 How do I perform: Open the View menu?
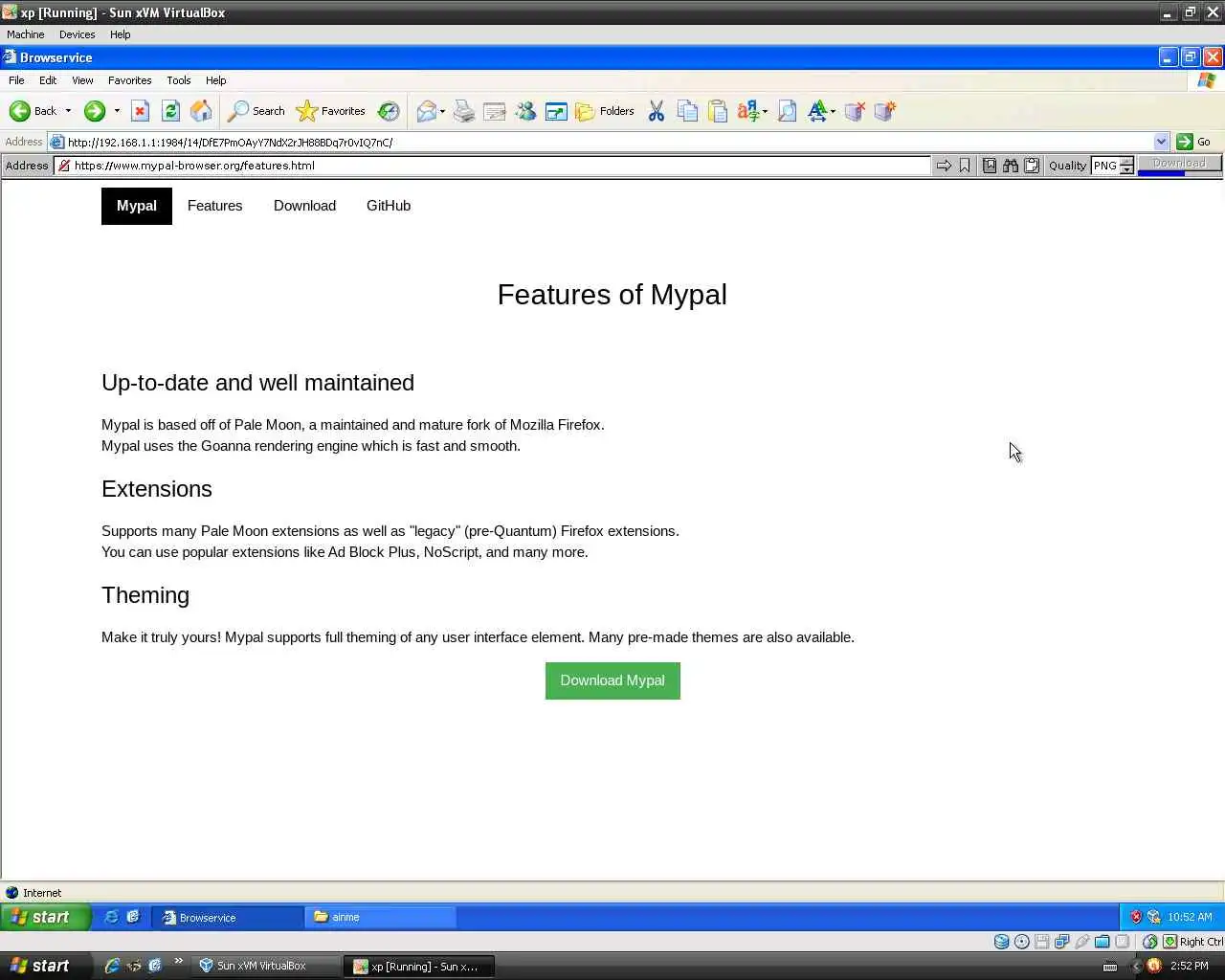click(82, 80)
